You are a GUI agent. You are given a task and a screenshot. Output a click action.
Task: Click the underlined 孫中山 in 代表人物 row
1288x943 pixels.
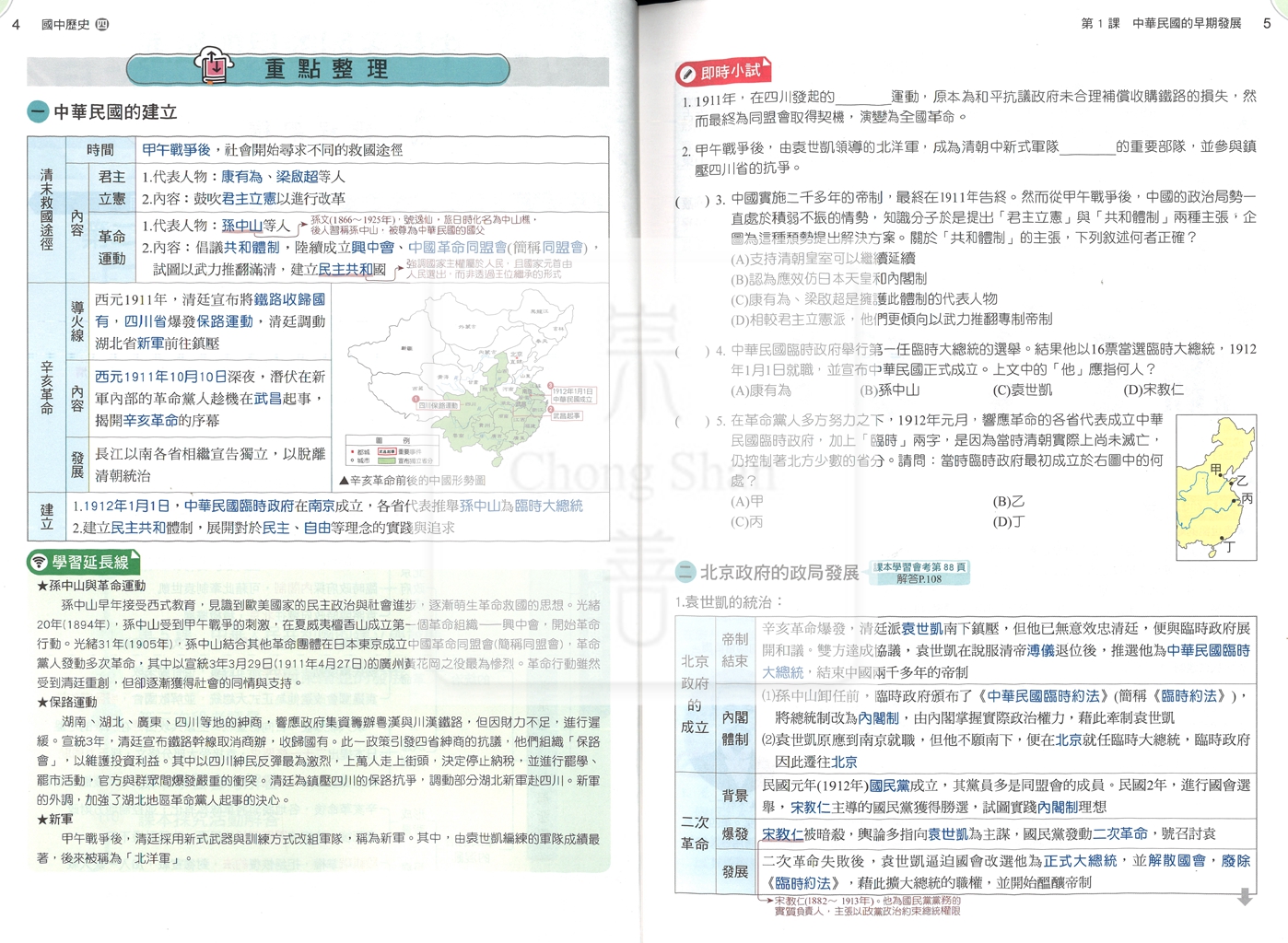241,226
